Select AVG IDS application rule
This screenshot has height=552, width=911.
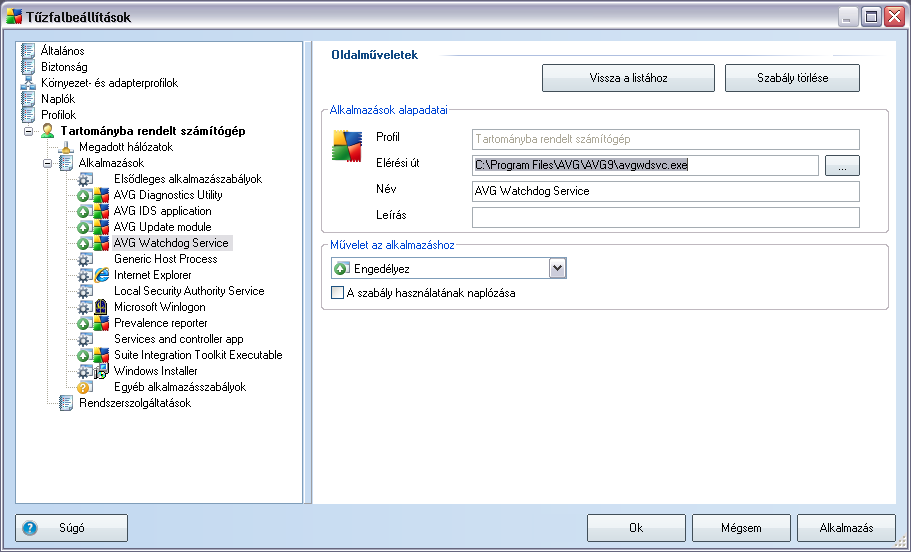(162, 211)
